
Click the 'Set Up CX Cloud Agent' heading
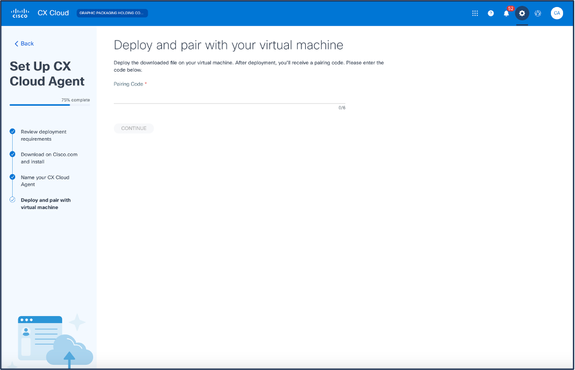47,74
